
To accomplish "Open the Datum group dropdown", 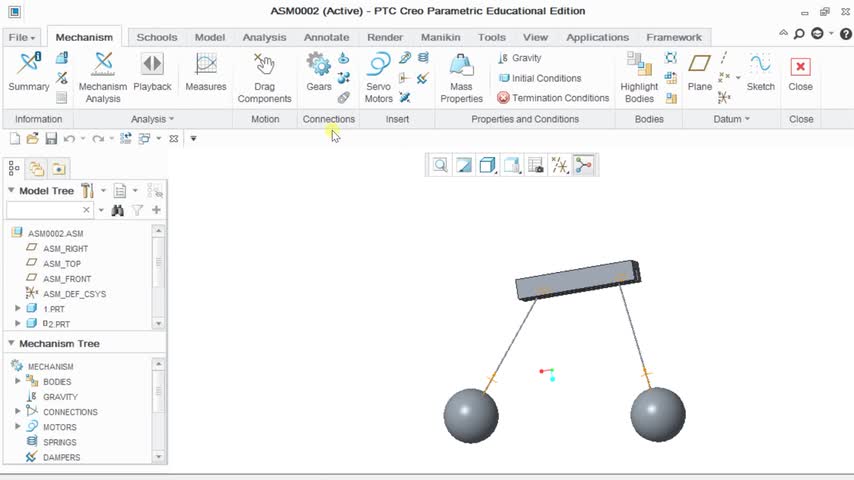I will tap(731, 119).
